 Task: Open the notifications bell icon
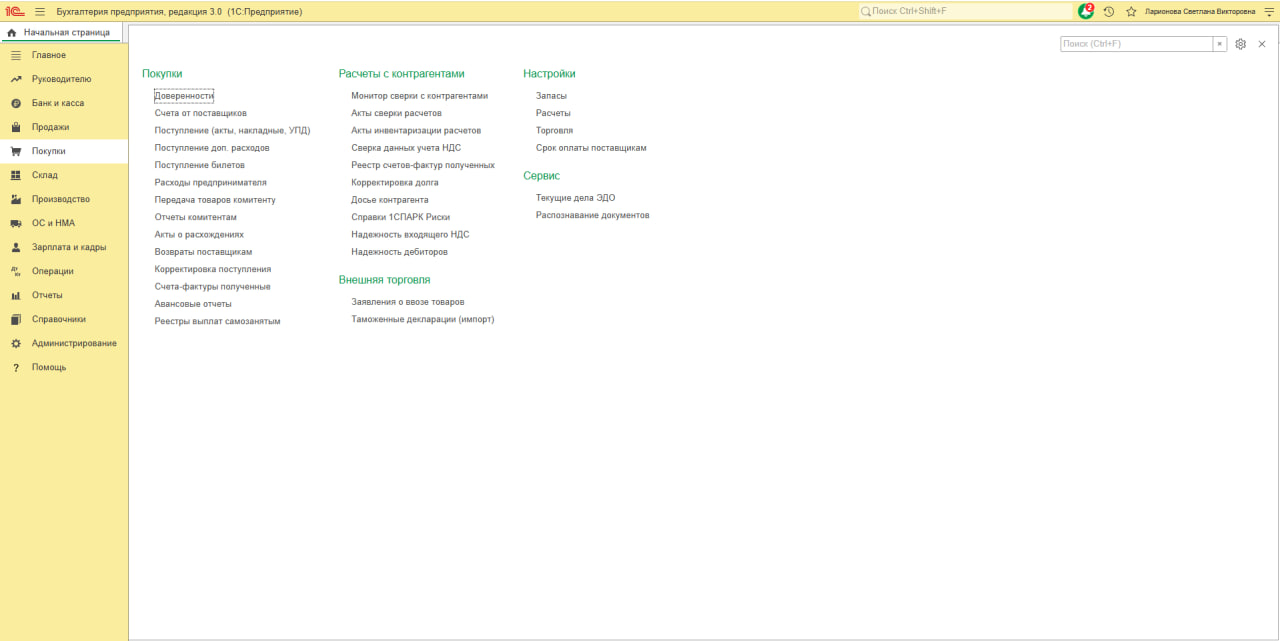[1086, 11]
